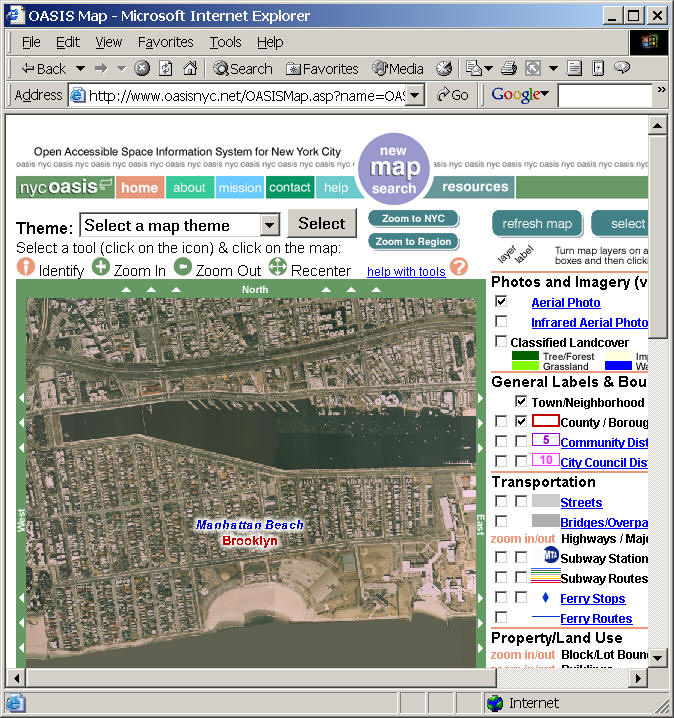The height and width of the screenshot is (718, 674).
Task: Click the Refresh page icon
Action: 166,69
